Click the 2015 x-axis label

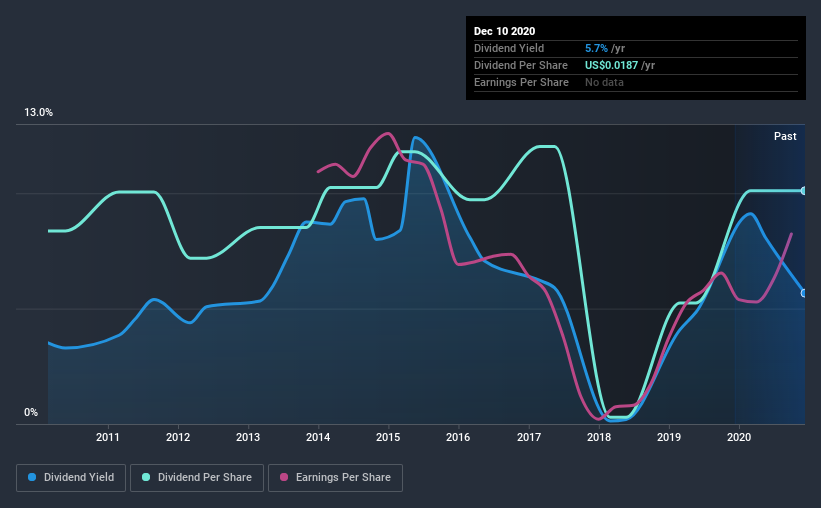pos(388,437)
